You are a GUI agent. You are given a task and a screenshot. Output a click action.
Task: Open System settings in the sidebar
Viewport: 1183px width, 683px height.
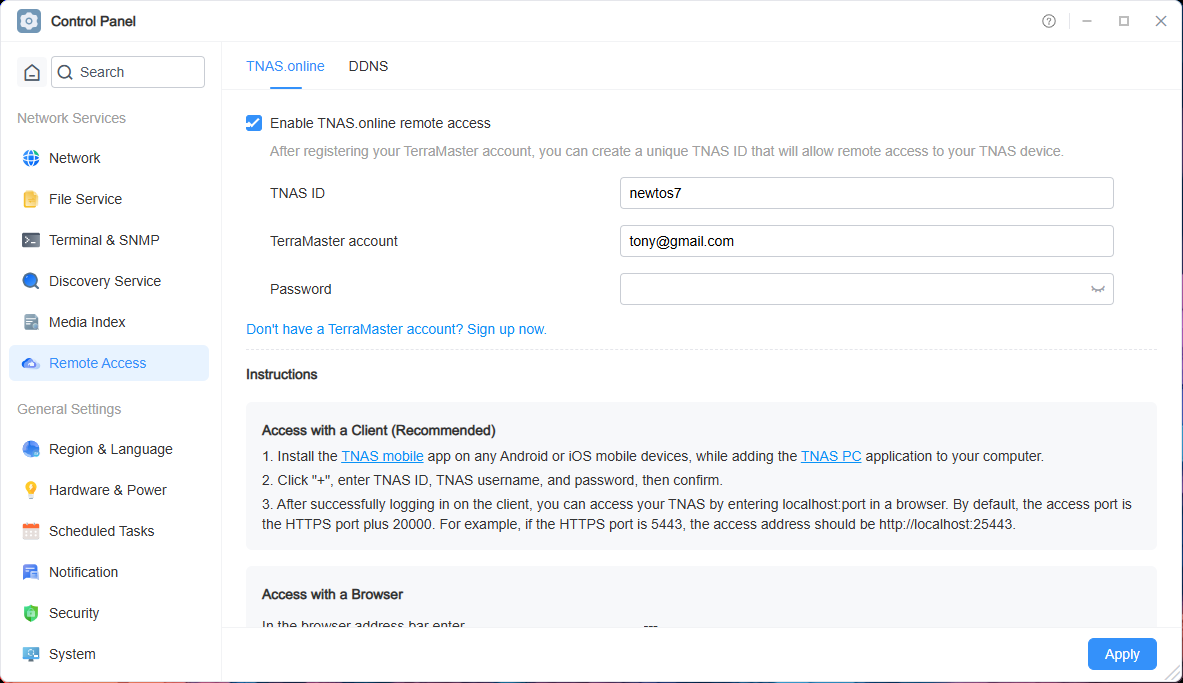pos(69,653)
